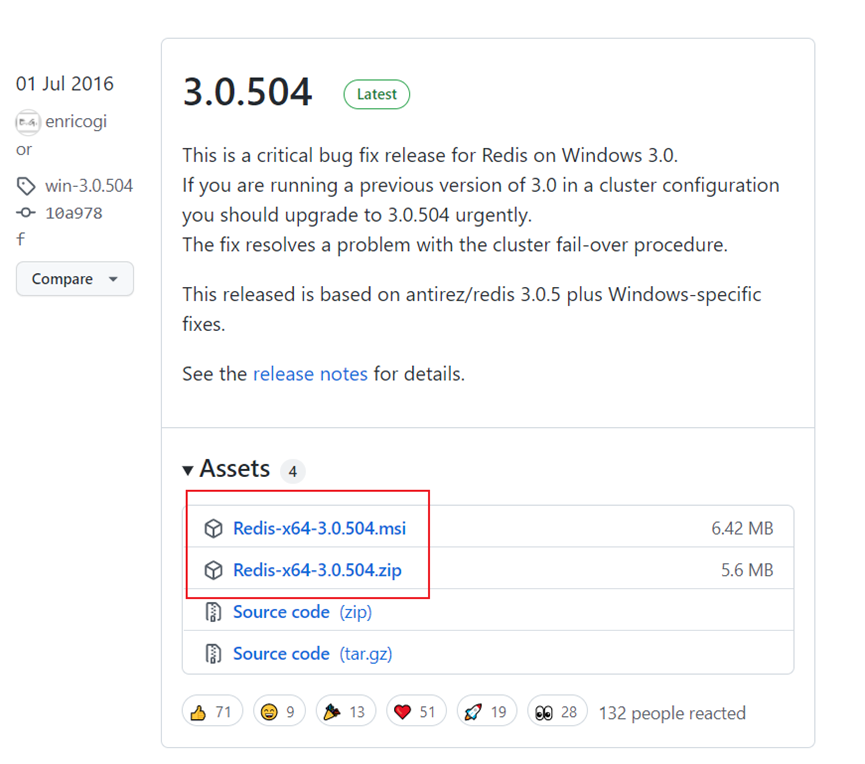Collapse the Assets section triangle
Image resolution: width=865 pixels, height=764 pixels.
(188, 470)
